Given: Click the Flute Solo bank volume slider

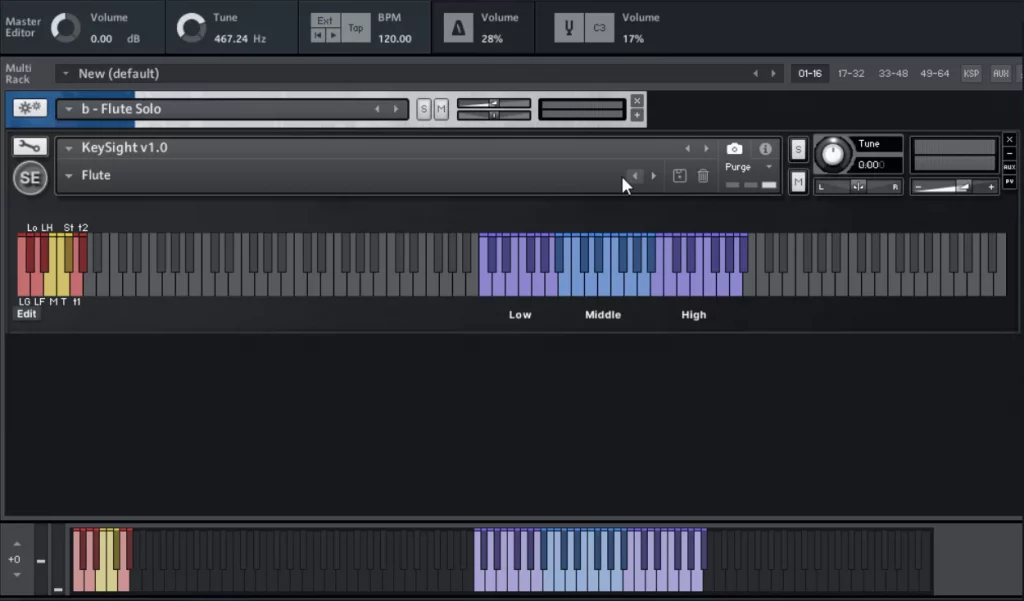Looking at the screenshot, I should pos(494,103).
